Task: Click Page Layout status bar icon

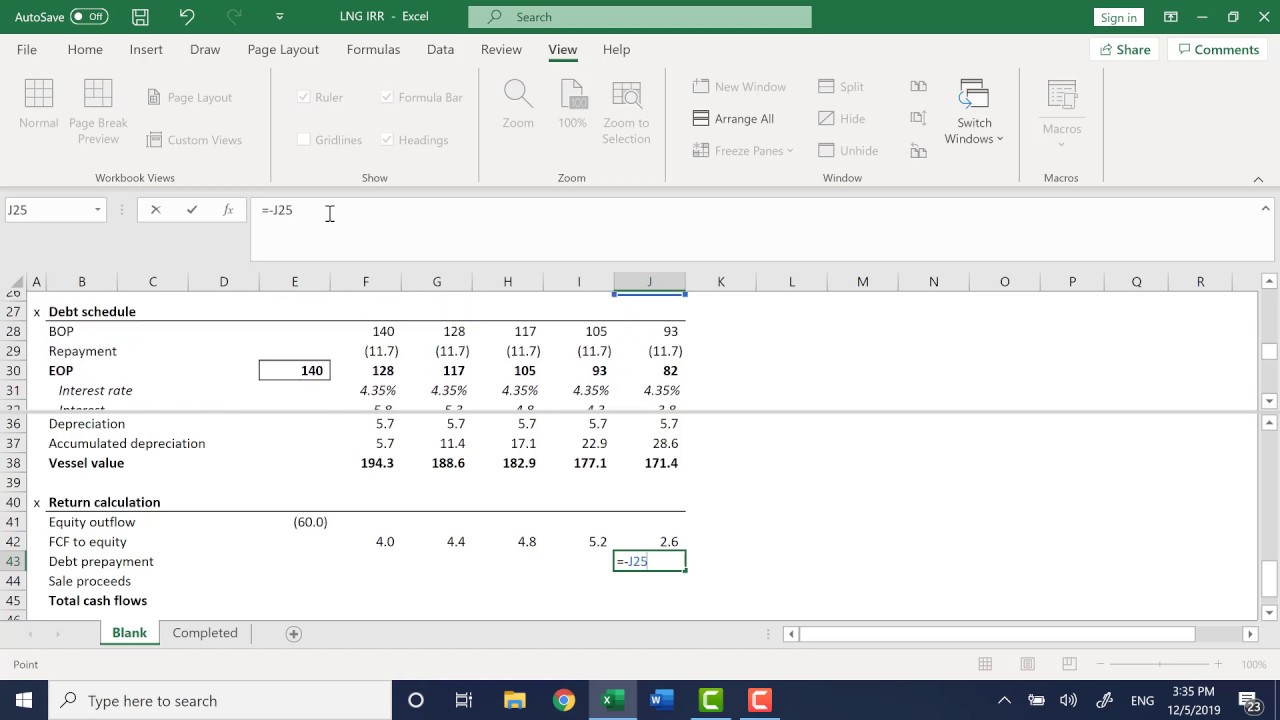Action: click(x=1027, y=664)
